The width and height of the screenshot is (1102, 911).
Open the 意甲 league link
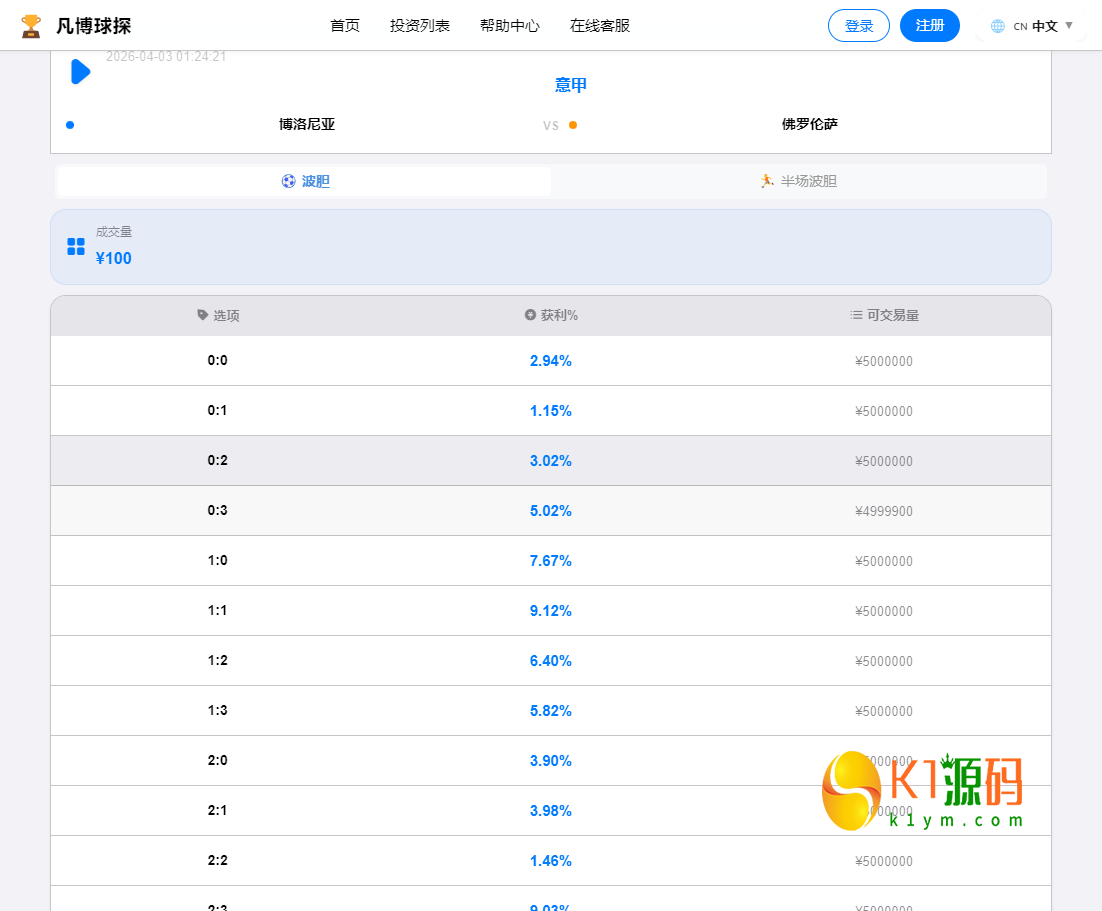pyautogui.click(x=569, y=85)
